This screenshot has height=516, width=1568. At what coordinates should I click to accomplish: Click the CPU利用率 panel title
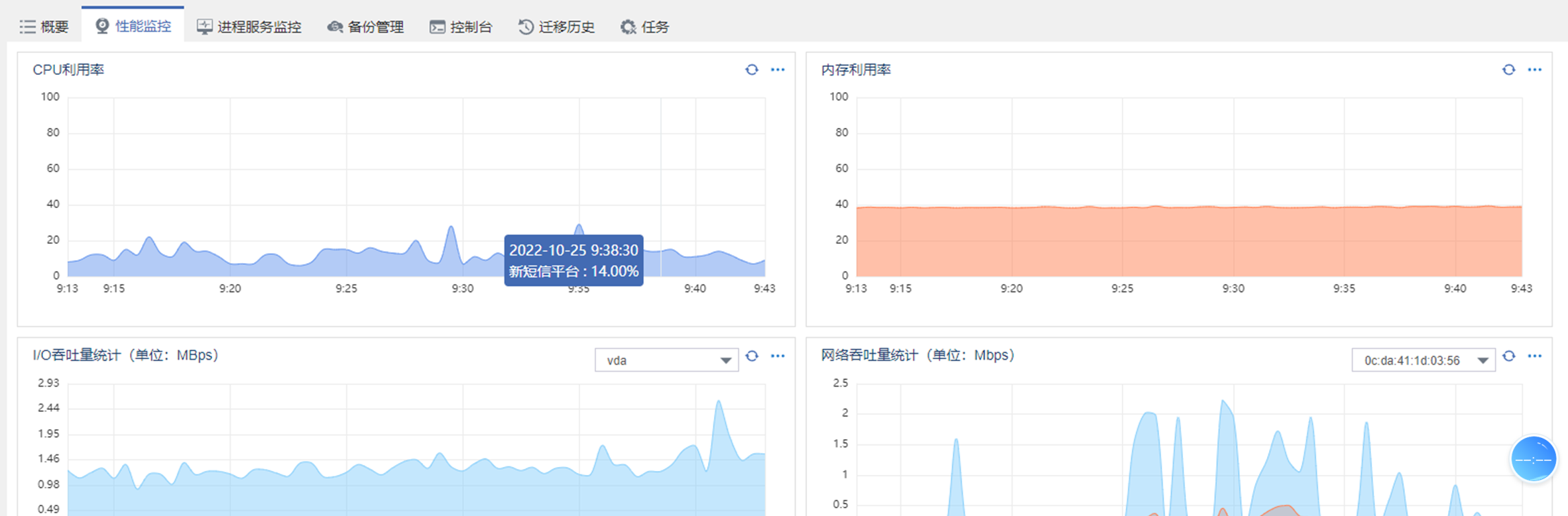68,70
